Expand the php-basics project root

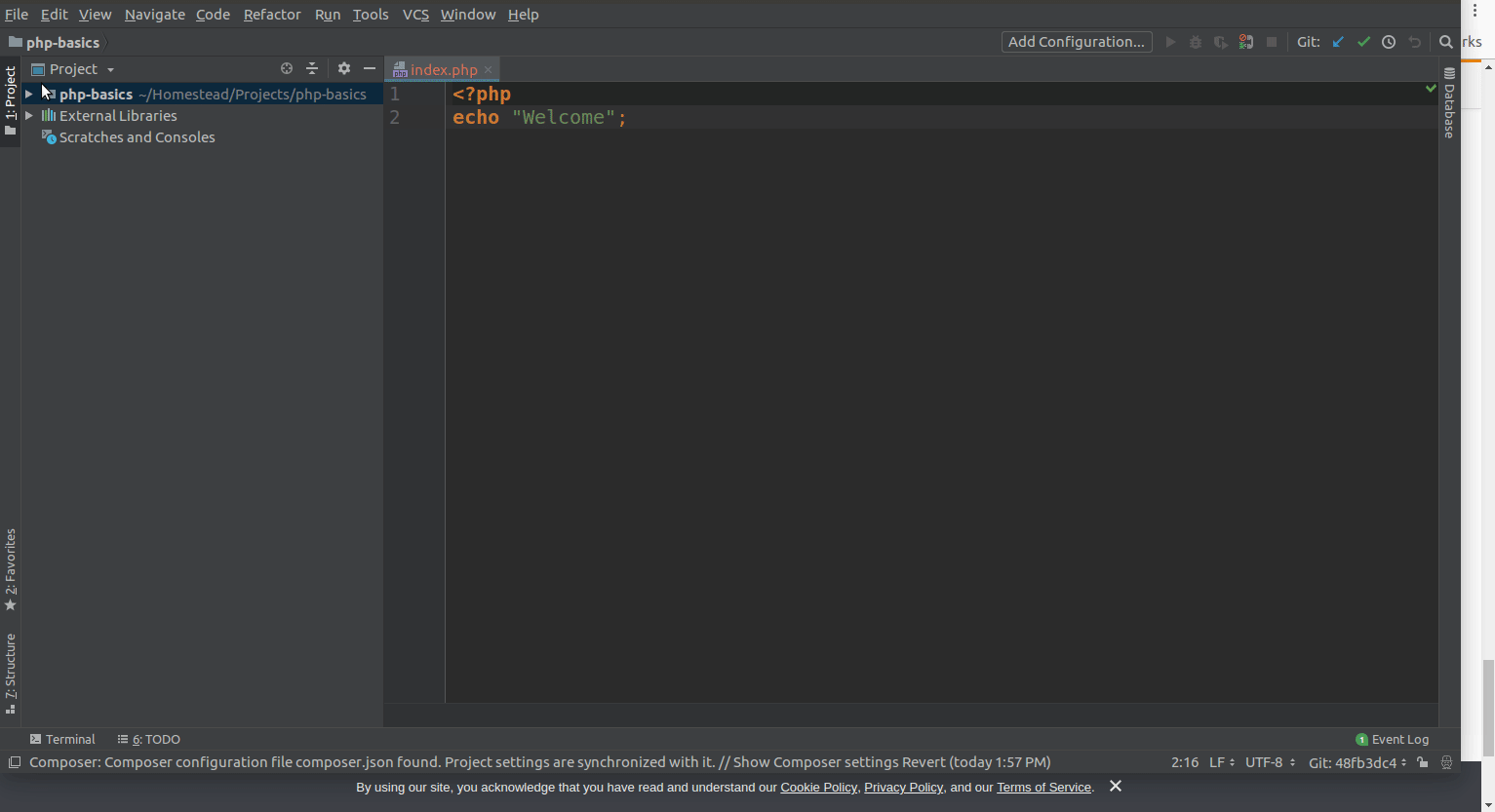(x=28, y=94)
